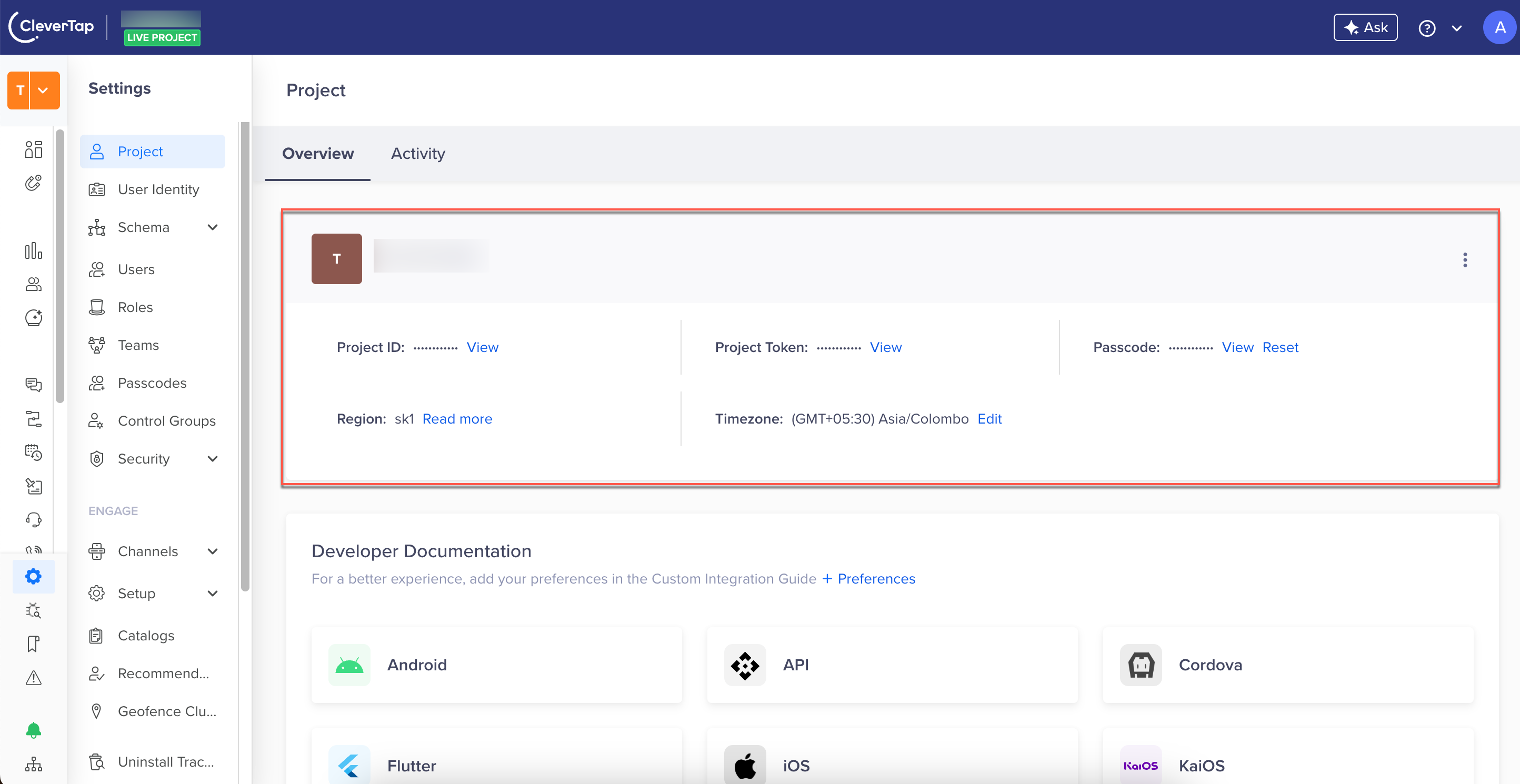The height and width of the screenshot is (784, 1520).
Task: Open the Geofence Clusters settings item
Action: [152, 711]
